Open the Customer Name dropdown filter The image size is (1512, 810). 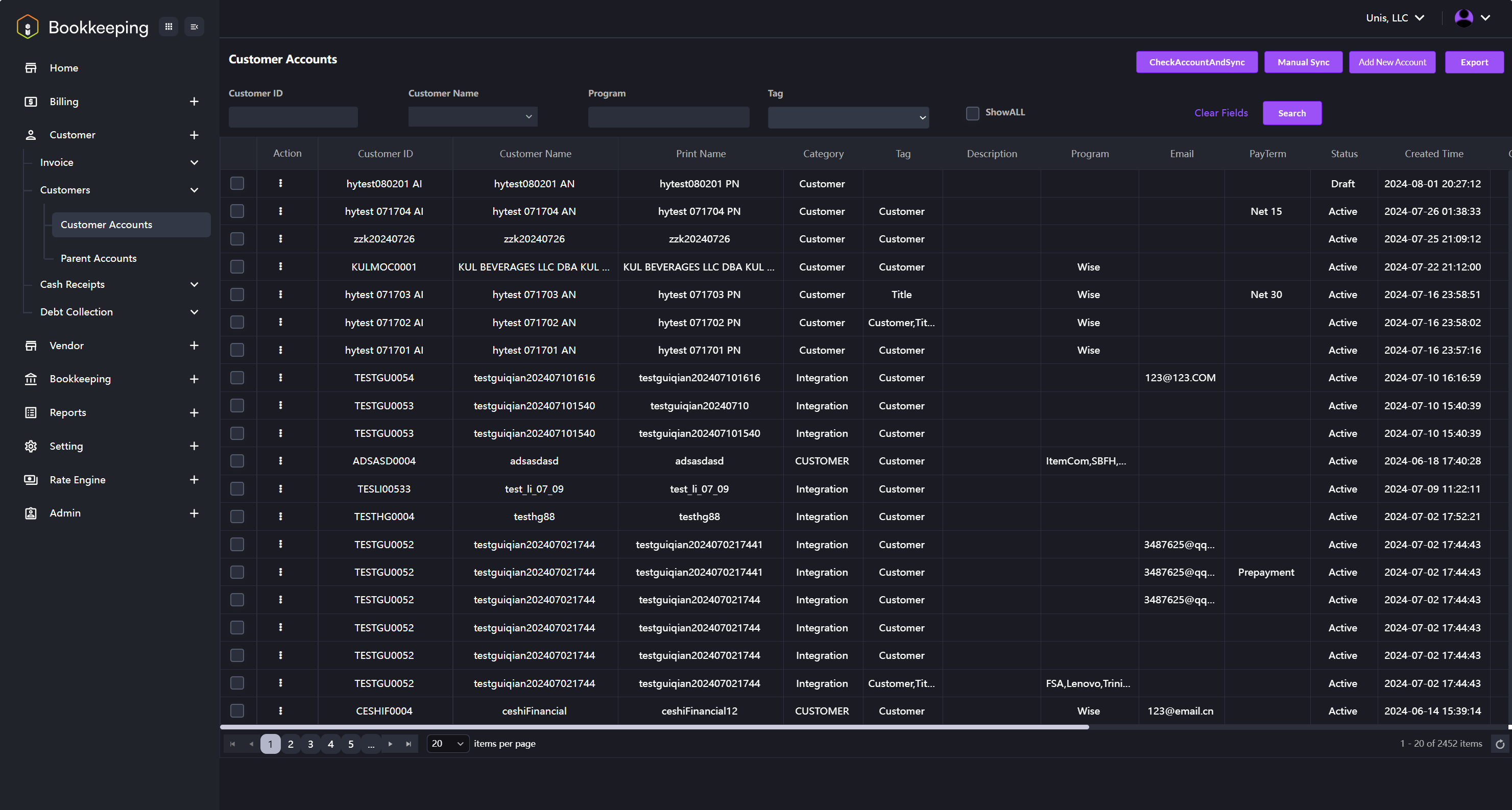click(472, 117)
